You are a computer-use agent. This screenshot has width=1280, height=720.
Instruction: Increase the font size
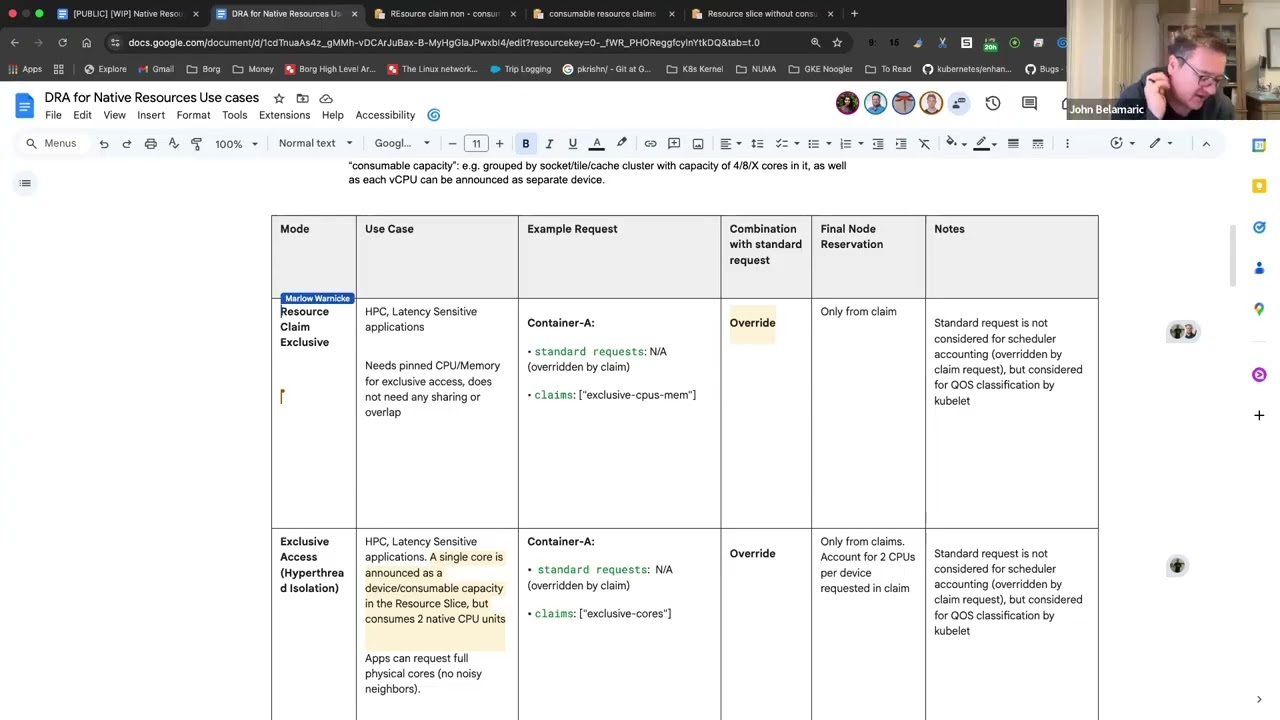pyautogui.click(x=500, y=144)
